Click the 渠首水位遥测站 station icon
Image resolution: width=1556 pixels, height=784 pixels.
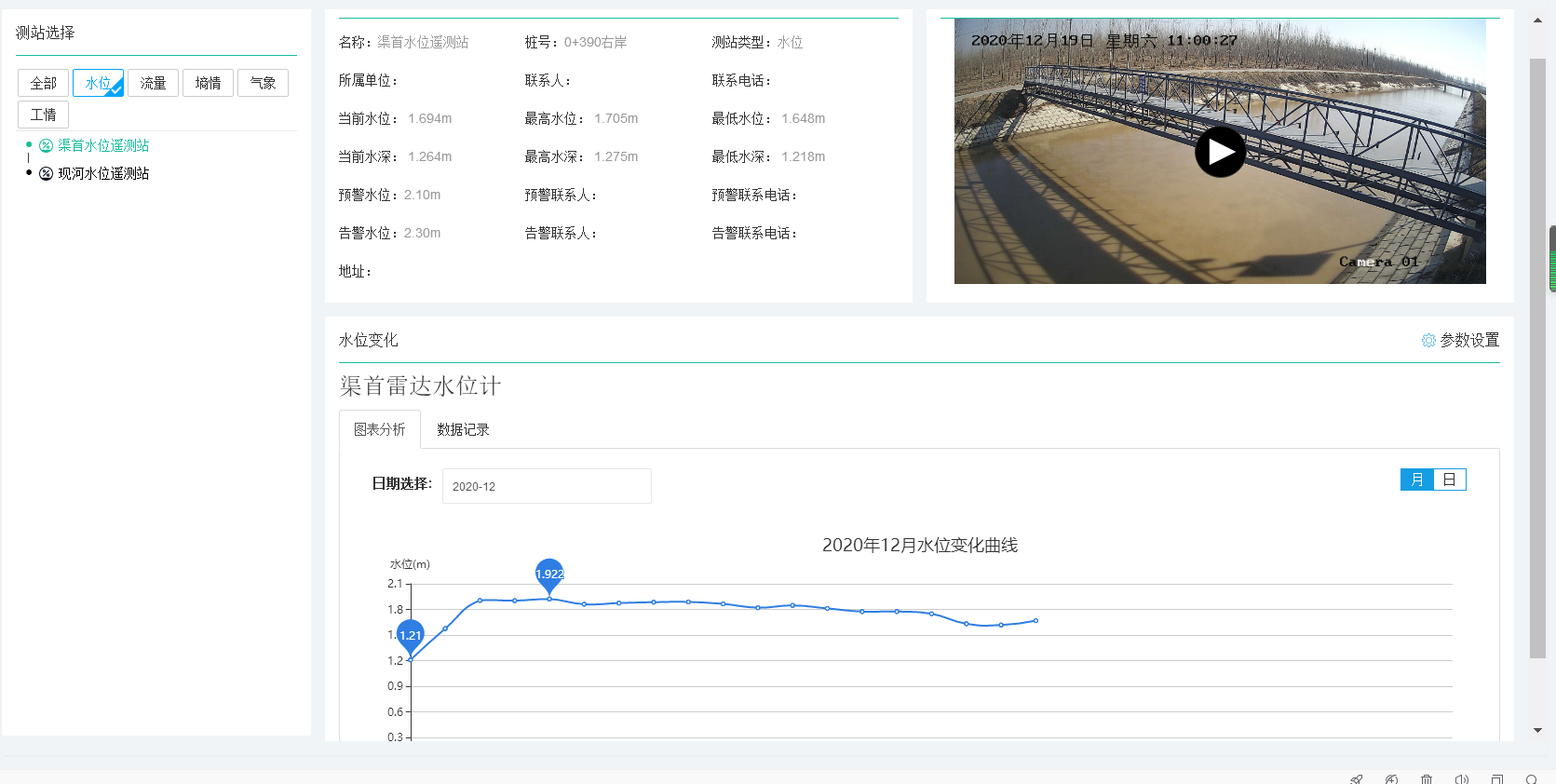(46, 146)
